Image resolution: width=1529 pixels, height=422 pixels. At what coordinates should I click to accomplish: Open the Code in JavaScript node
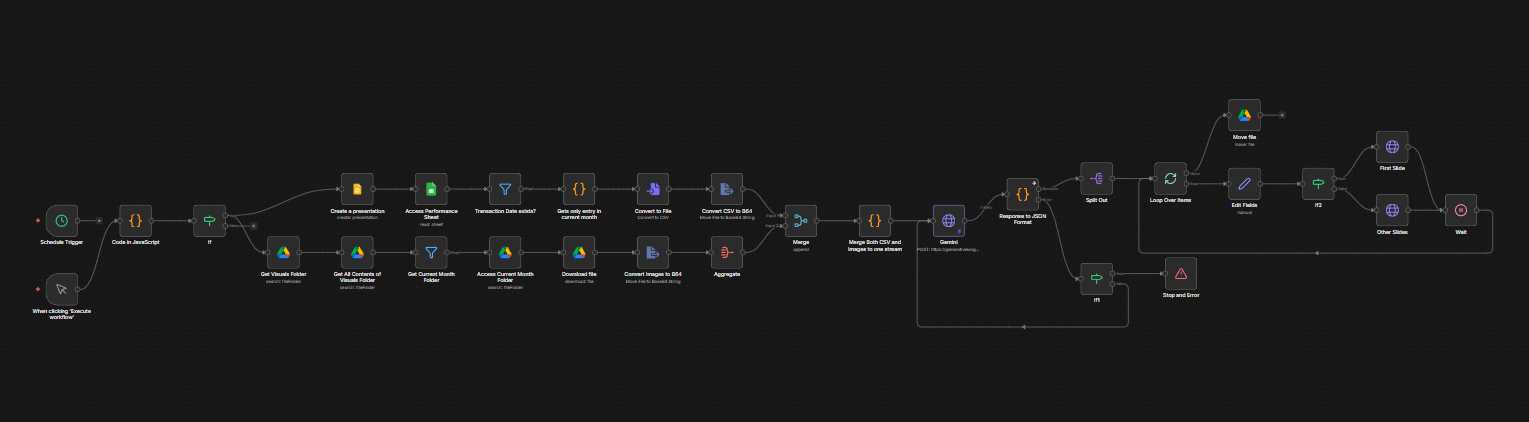[136, 220]
